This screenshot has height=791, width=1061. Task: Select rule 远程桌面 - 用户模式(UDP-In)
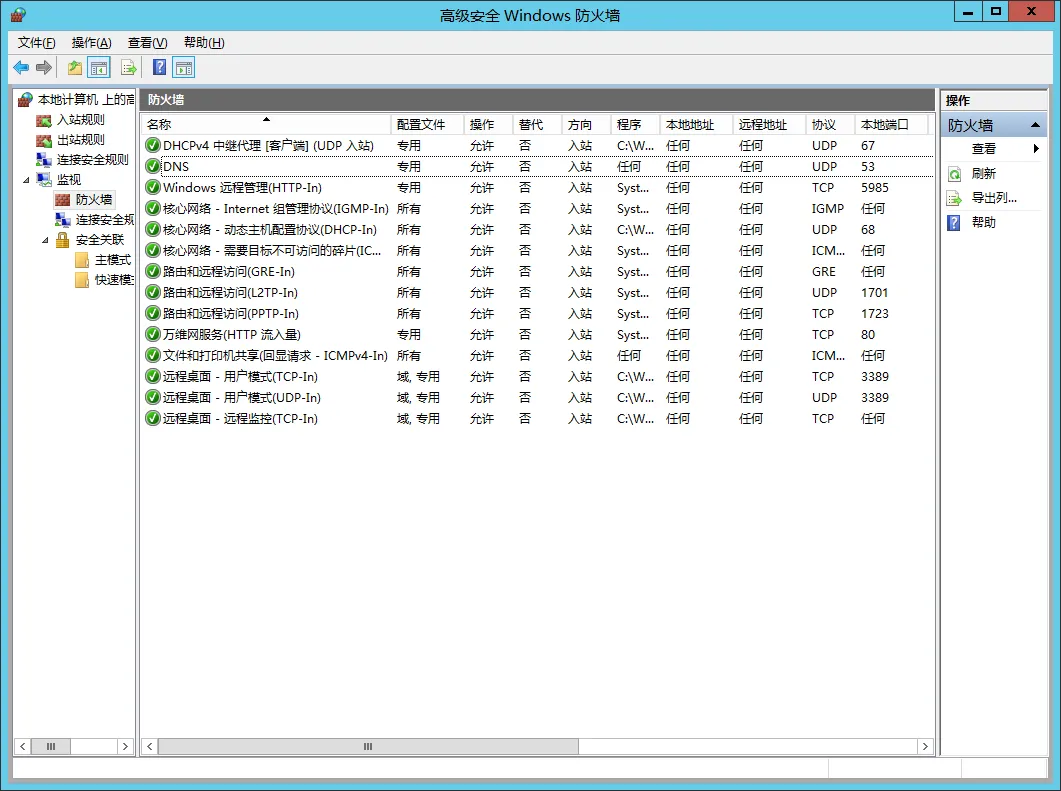[x=539, y=397]
